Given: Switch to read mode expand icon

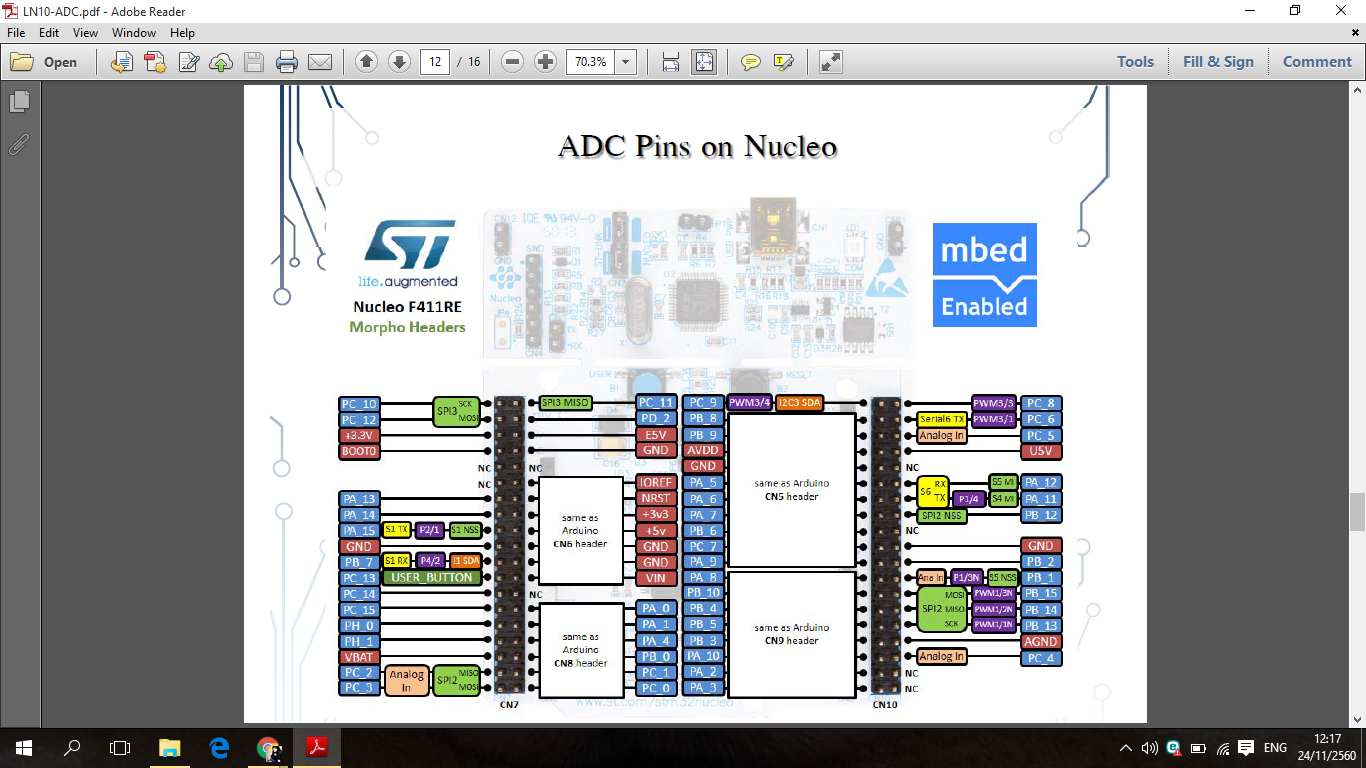Looking at the screenshot, I should pyautogui.click(x=830, y=62).
